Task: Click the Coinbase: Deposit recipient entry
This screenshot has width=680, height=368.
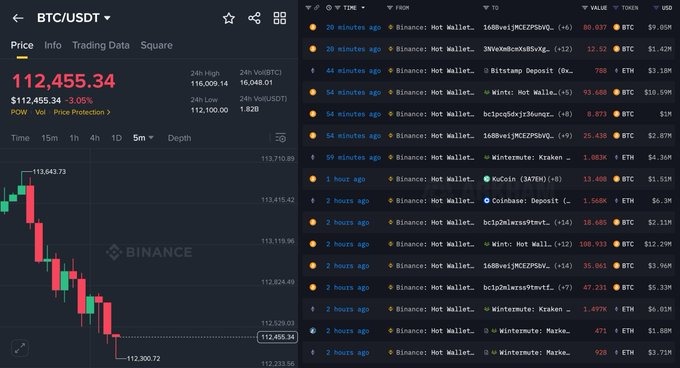Action: point(531,201)
